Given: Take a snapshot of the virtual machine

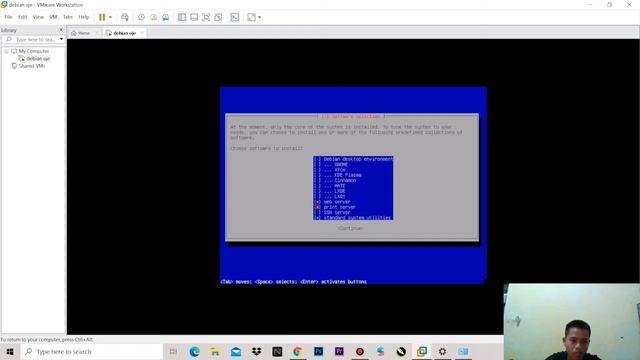Looking at the screenshot, I should coord(141,17).
